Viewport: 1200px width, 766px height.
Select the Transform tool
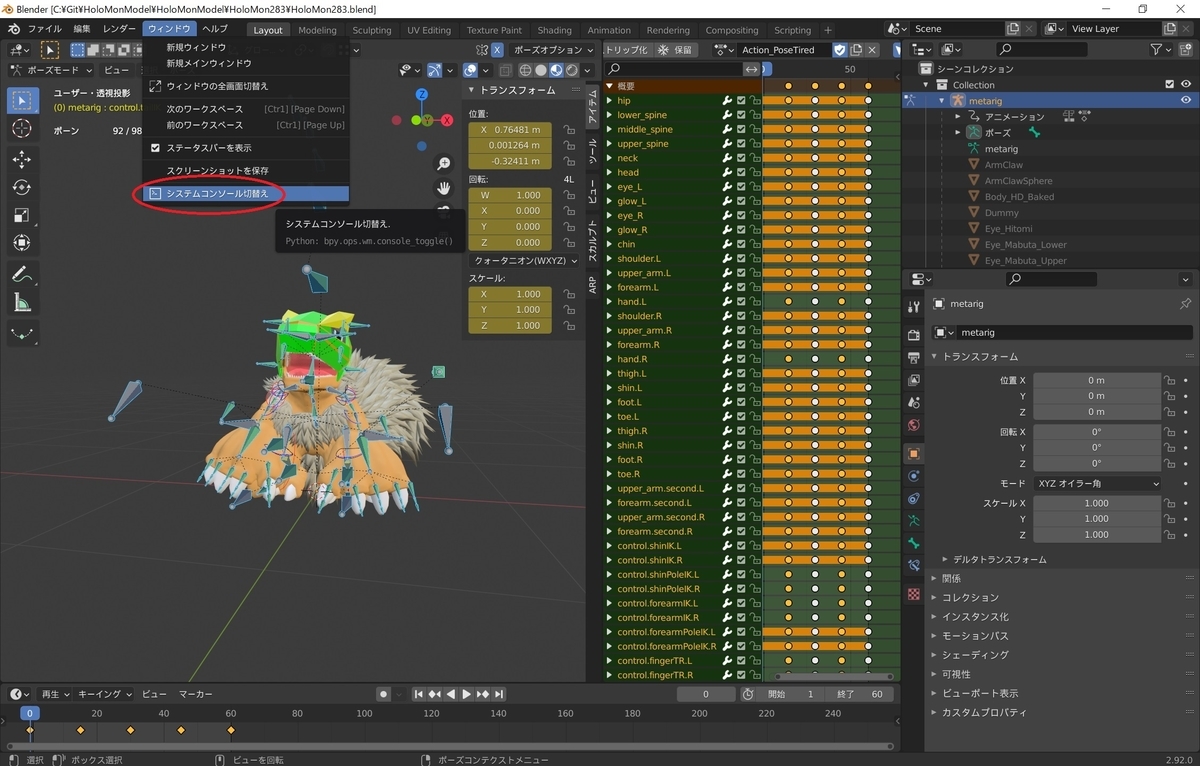[x=22, y=243]
